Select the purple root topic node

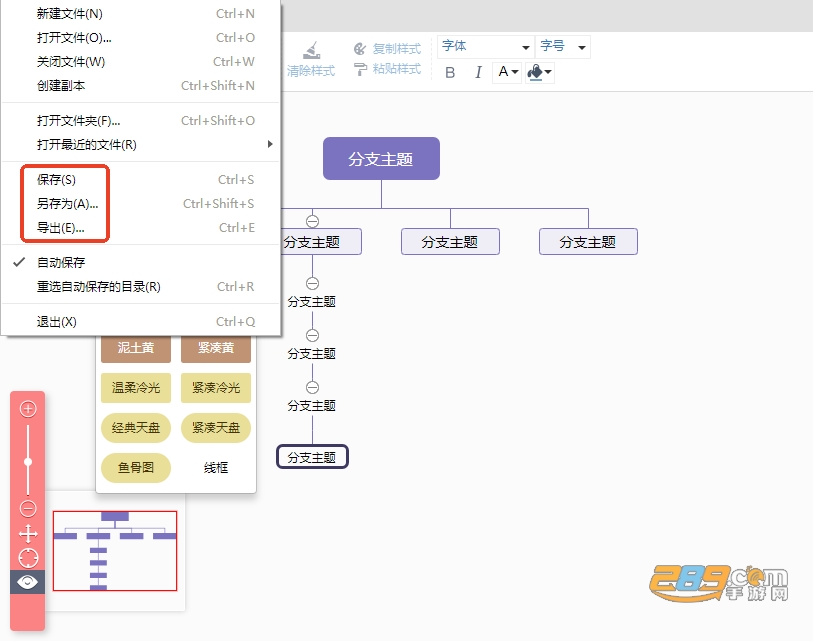[381, 159]
